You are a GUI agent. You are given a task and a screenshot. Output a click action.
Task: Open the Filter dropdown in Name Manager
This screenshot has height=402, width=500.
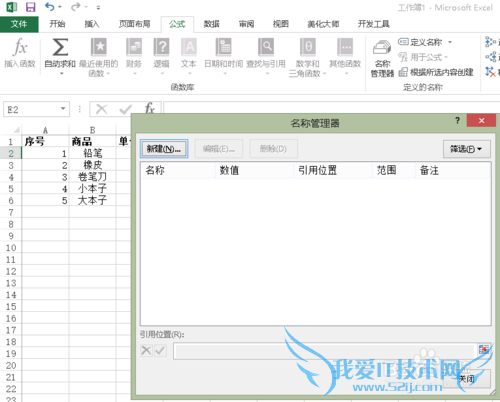click(467, 149)
